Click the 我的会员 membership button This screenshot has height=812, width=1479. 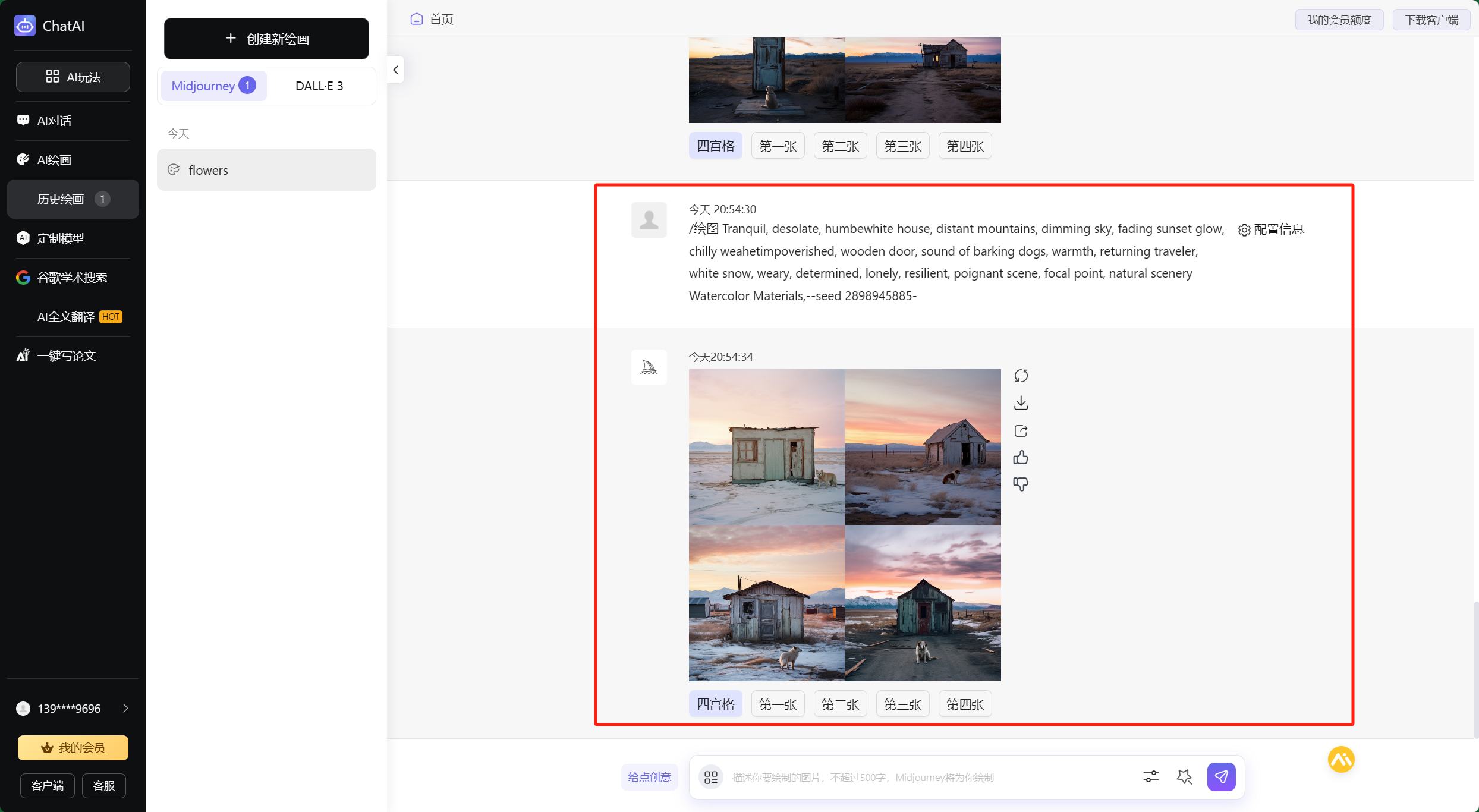[73, 747]
